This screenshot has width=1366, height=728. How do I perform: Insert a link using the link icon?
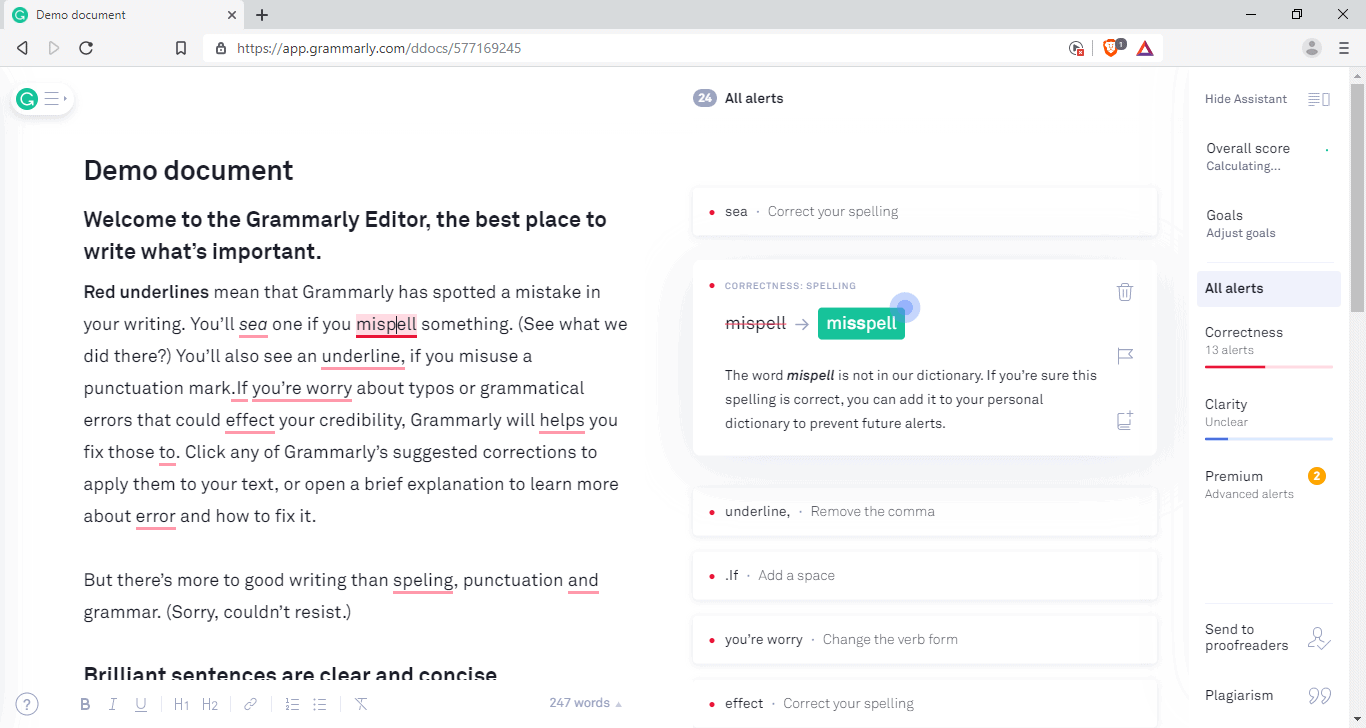point(250,703)
